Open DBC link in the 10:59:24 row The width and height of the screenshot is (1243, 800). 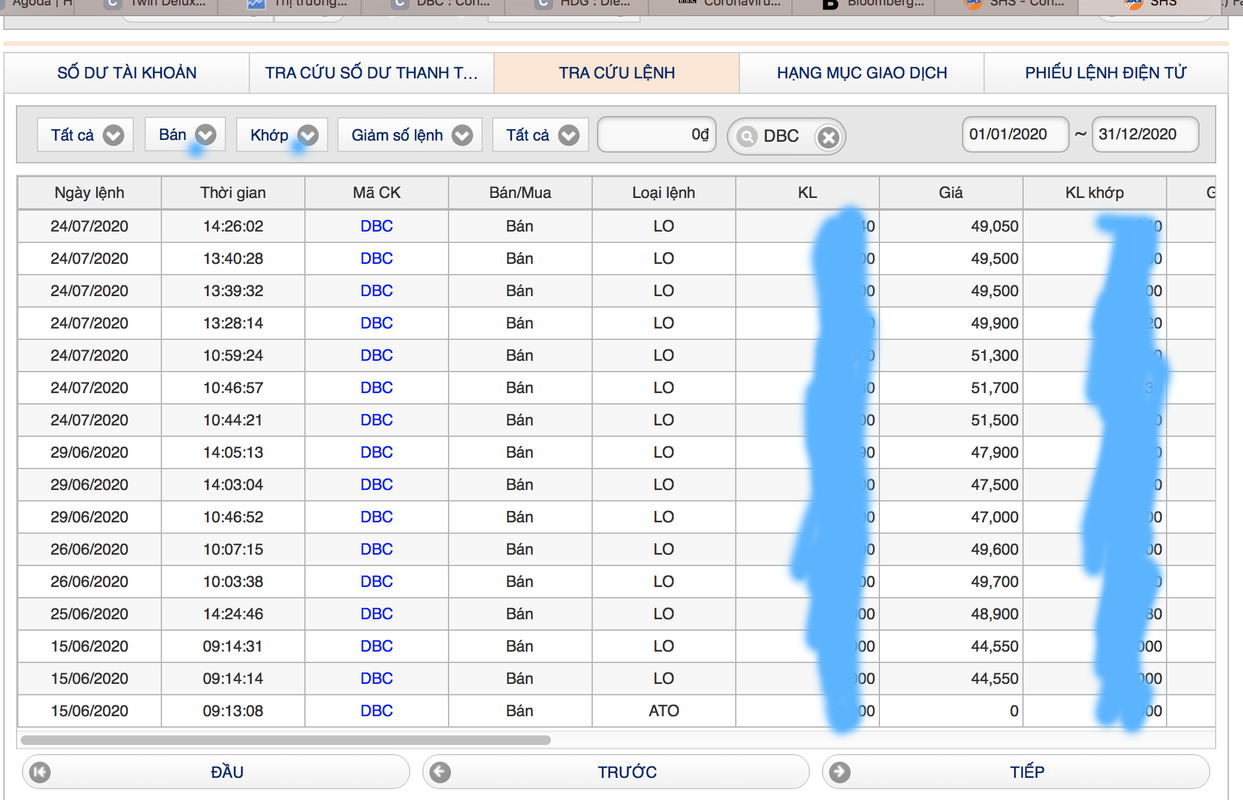click(377, 355)
